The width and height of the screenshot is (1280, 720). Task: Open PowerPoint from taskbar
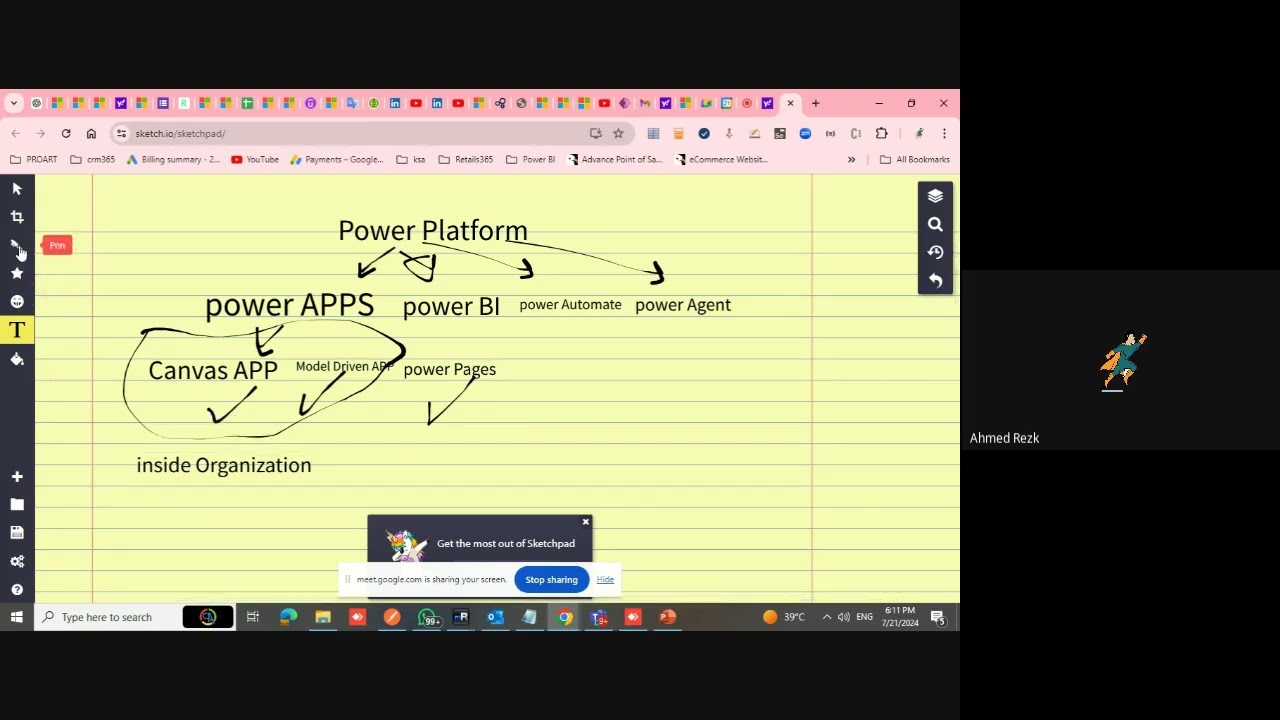tap(667, 617)
